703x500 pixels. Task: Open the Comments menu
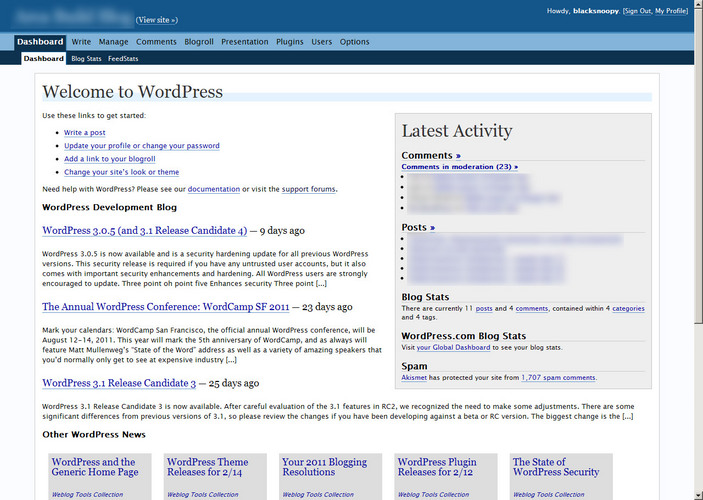[156, 42]
